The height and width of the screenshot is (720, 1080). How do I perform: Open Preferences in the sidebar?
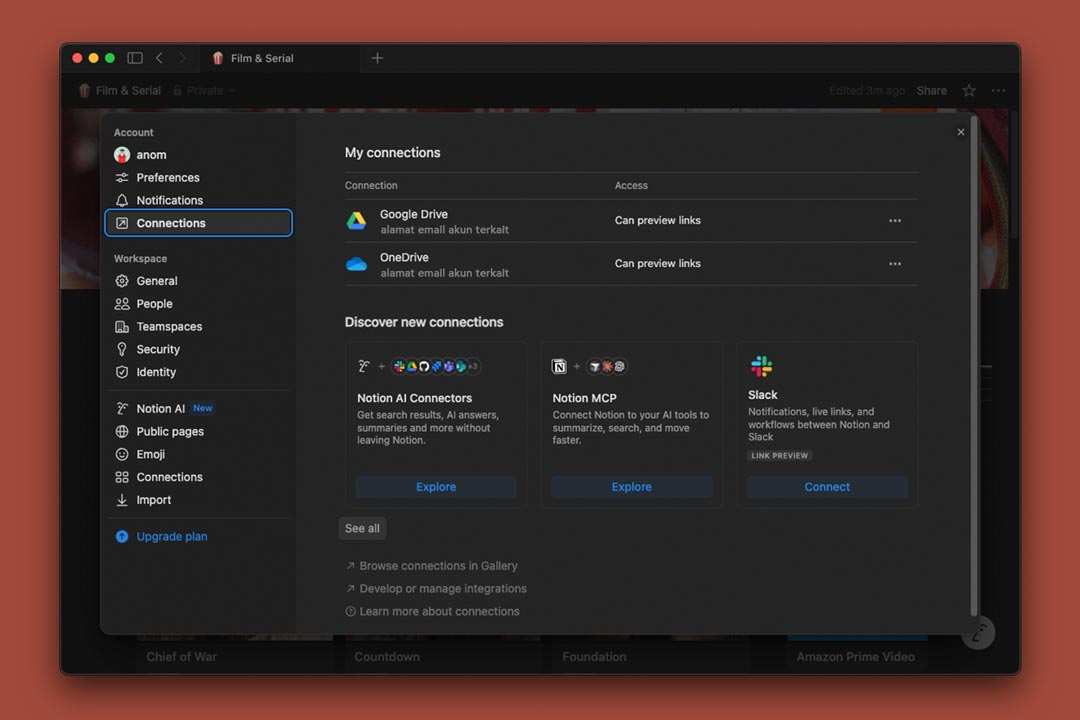(198, 177)
